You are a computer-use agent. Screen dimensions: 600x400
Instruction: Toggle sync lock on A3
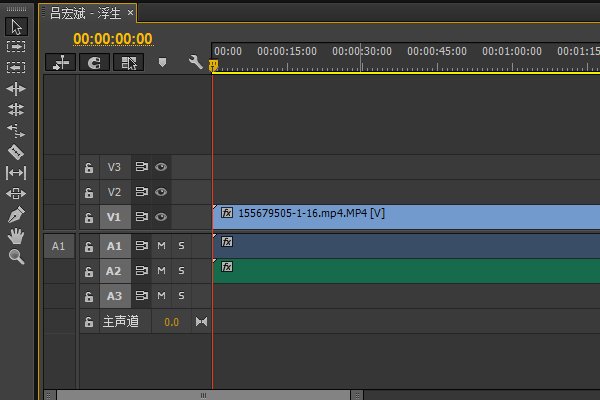coord(142,296)
